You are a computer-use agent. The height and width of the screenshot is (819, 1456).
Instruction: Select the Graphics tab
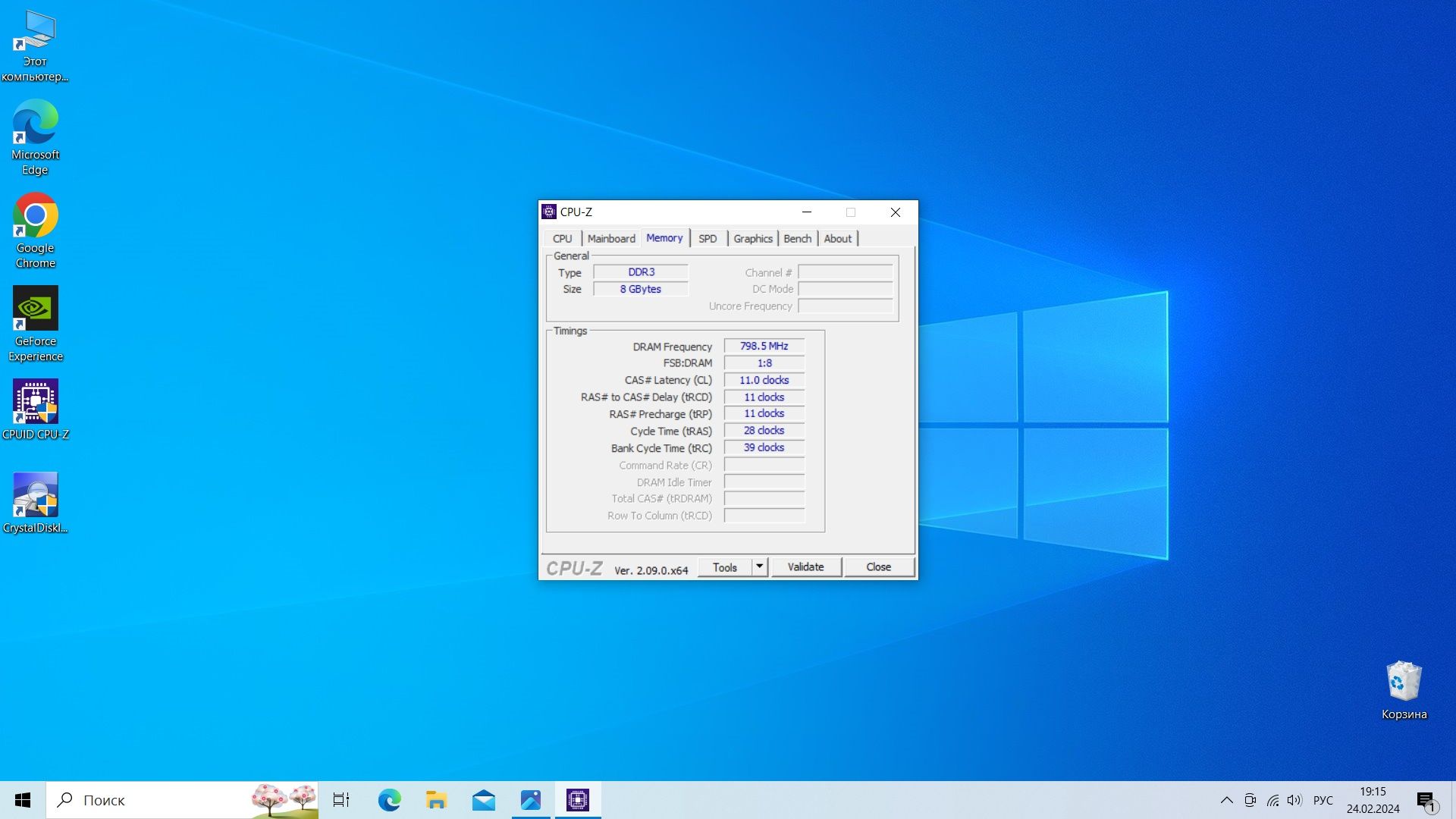coord(752,238)
